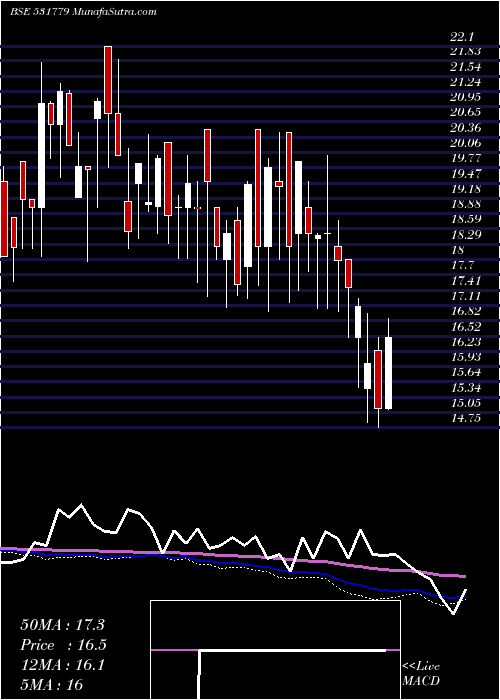This screenshot has width=500, height=700.
Task: Select the 19.47 price axis label
Action: 465,174
